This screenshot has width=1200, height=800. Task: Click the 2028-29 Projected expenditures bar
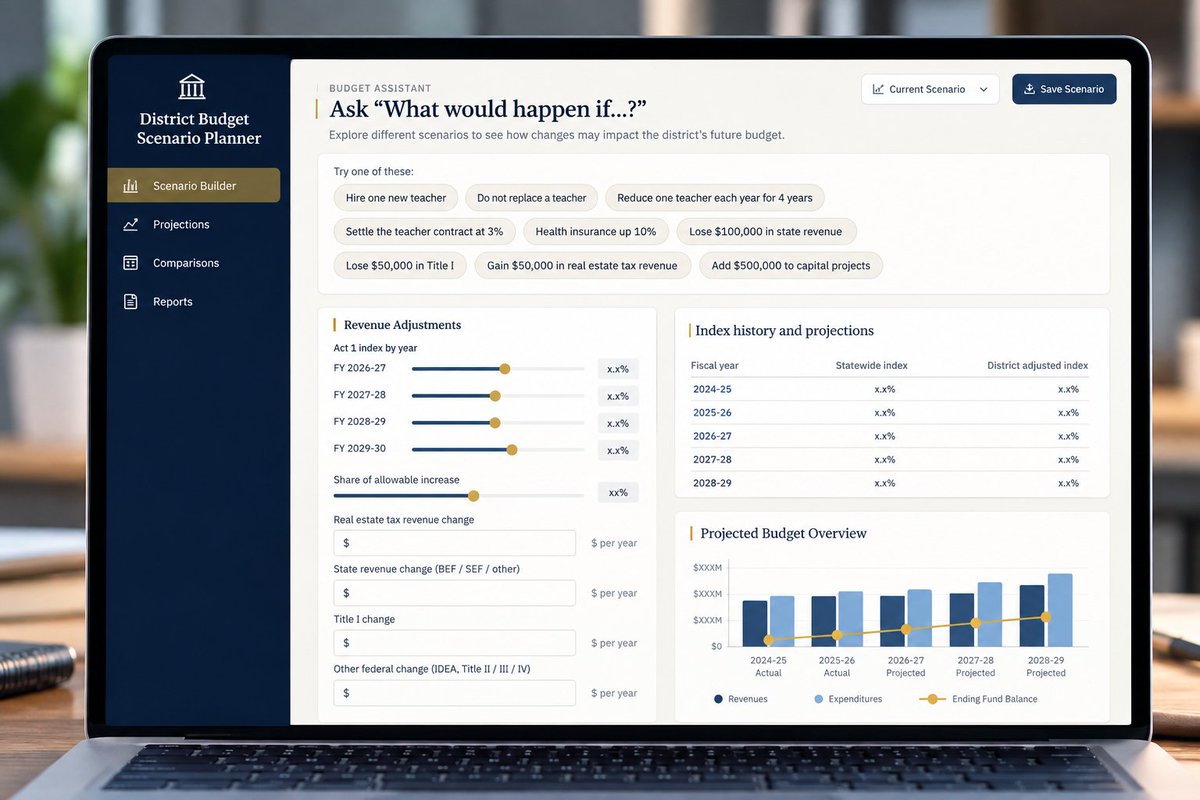(x=1060, y=610)
